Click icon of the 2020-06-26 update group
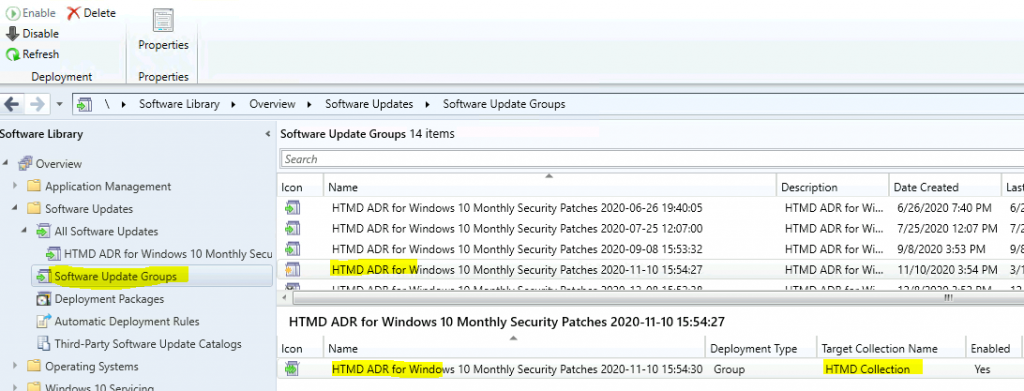 click(292, 208)
